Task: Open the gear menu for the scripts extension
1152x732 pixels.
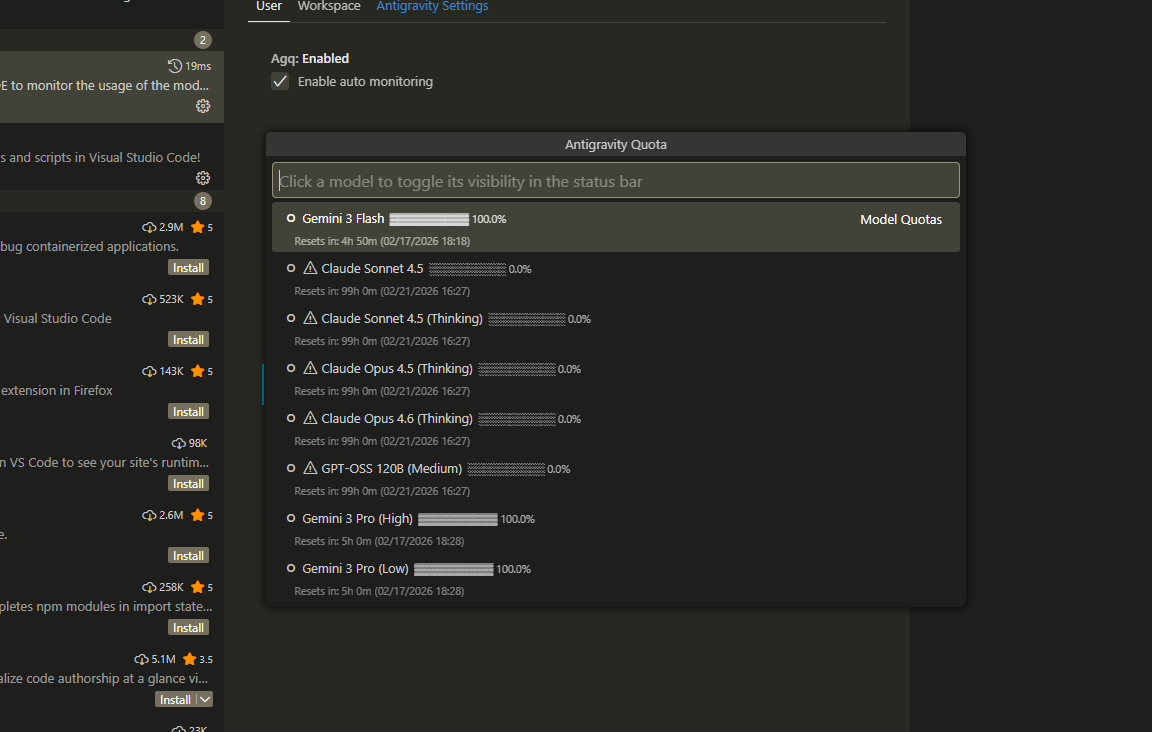Action: [203, 178]
